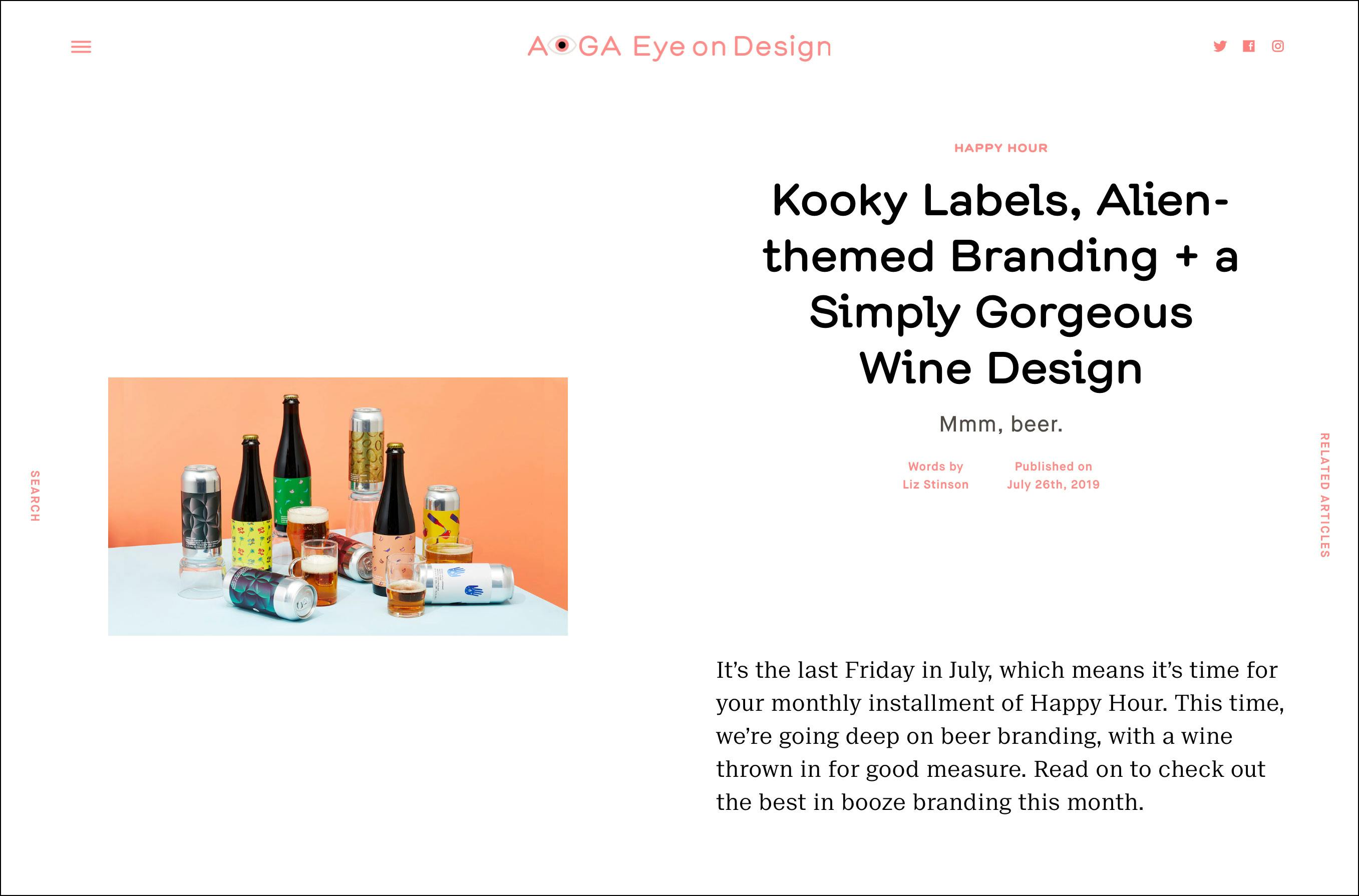
Task: Click the eye icon in AIGA logo
Action: point(562,45)
